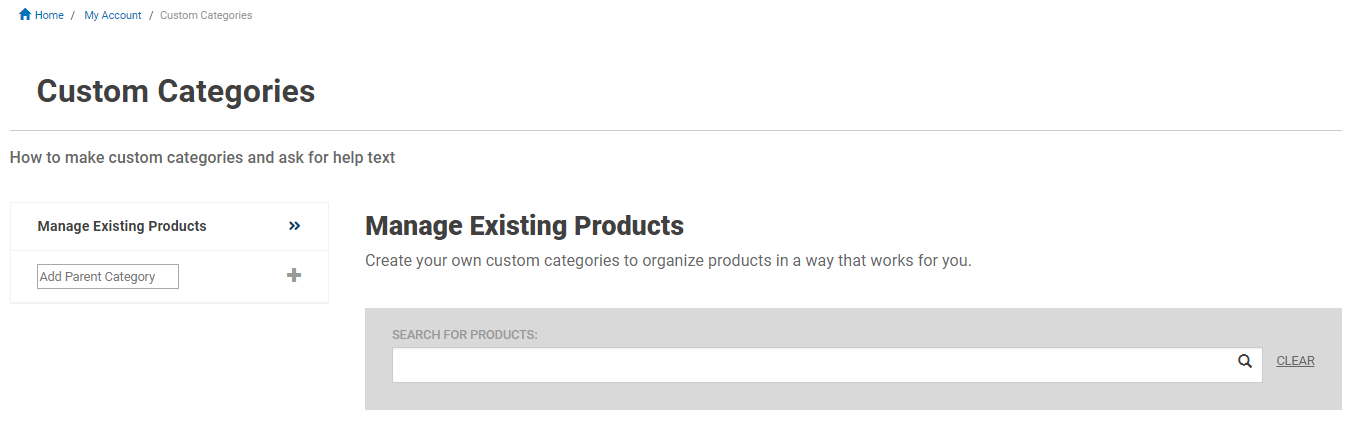This screenshot has height=435, width=1355.
Task: Focus the product search text box
Action: (827, 365)
